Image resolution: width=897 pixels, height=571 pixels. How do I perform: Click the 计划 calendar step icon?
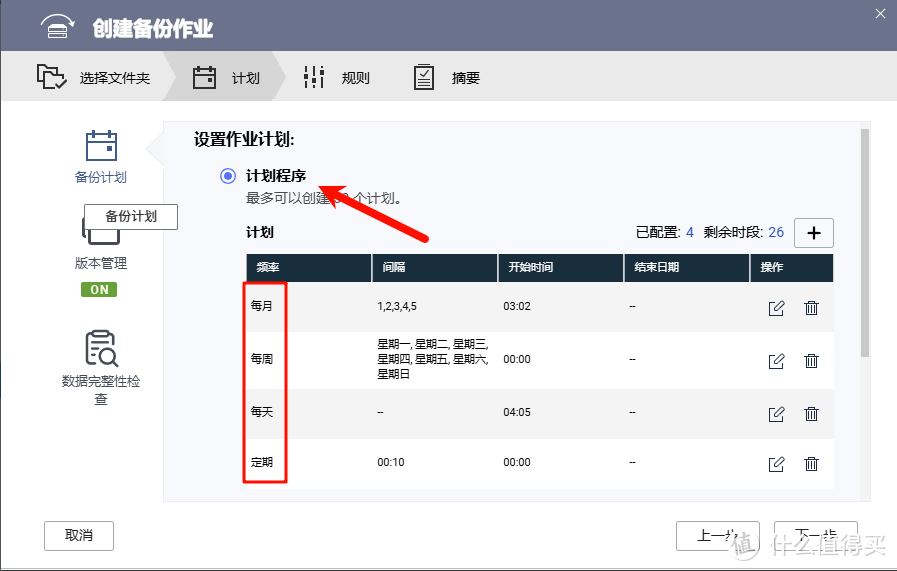point(204,77)
